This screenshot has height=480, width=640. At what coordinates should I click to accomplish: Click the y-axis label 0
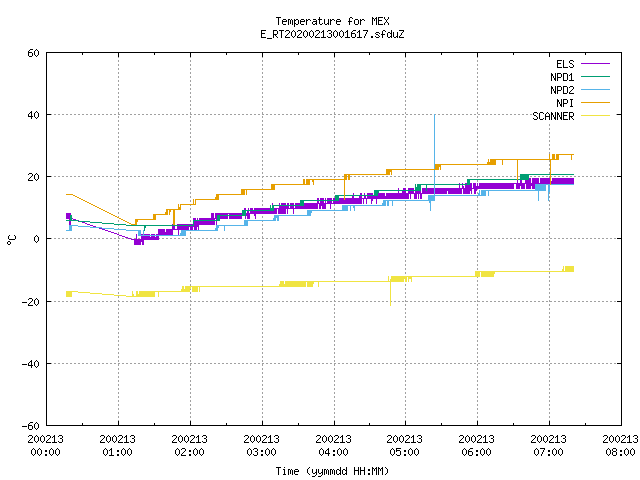pyautogui.click(x=36, y=239)
